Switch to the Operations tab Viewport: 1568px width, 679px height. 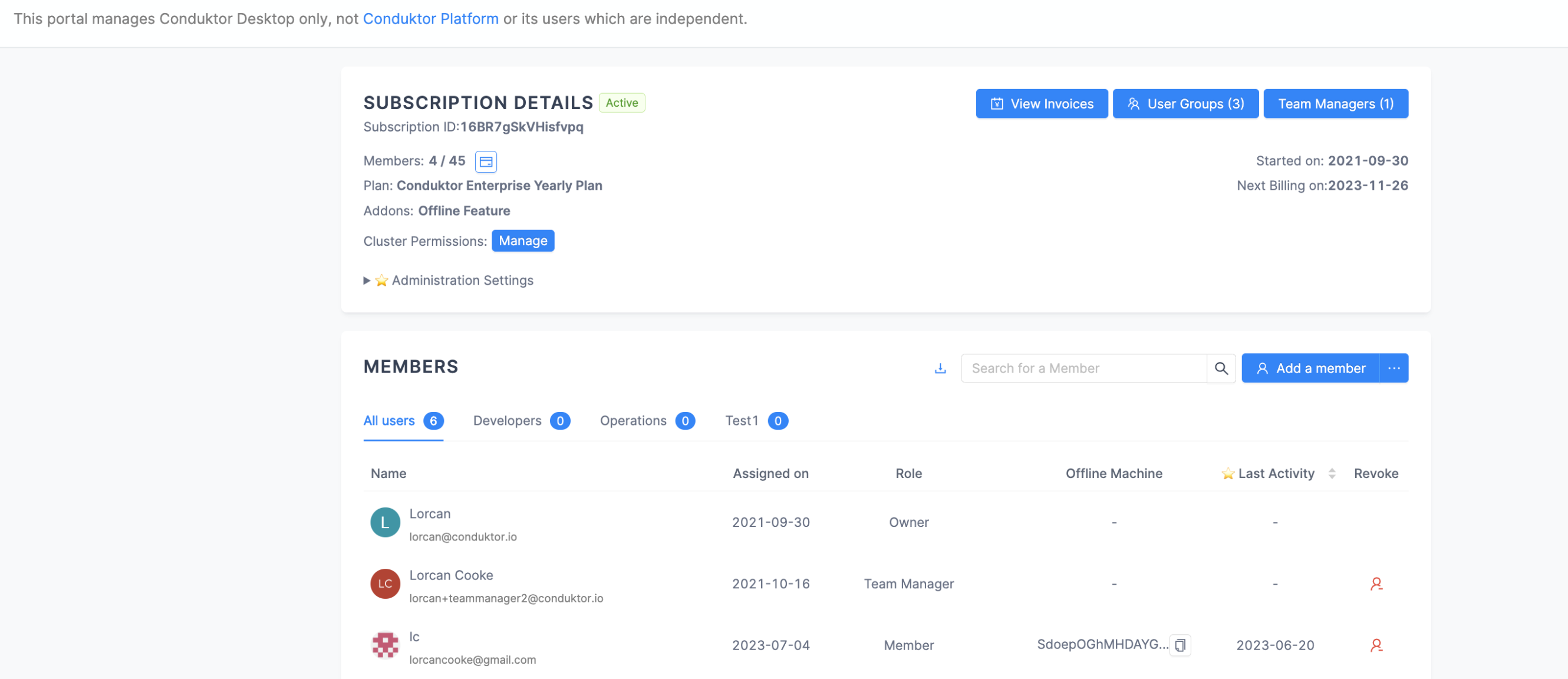click(647, 421)
